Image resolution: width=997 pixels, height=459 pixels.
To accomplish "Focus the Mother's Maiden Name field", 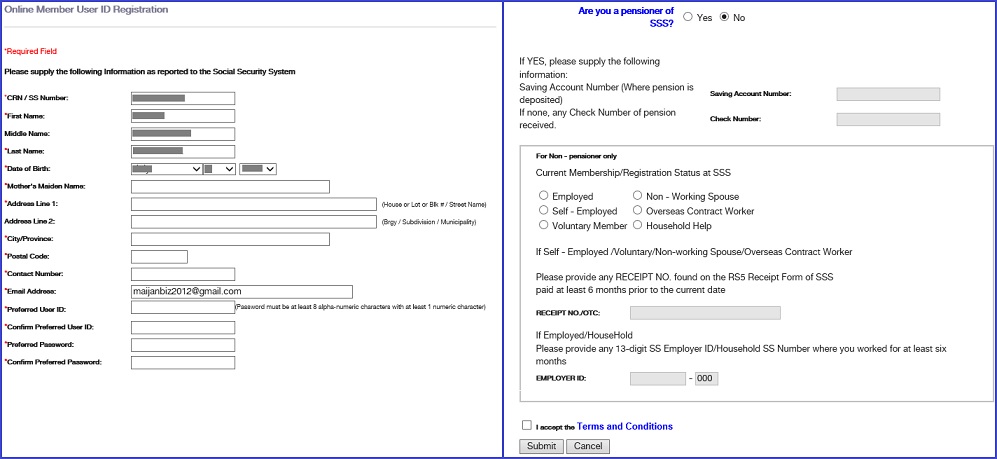I will click(x=230, y=187).
